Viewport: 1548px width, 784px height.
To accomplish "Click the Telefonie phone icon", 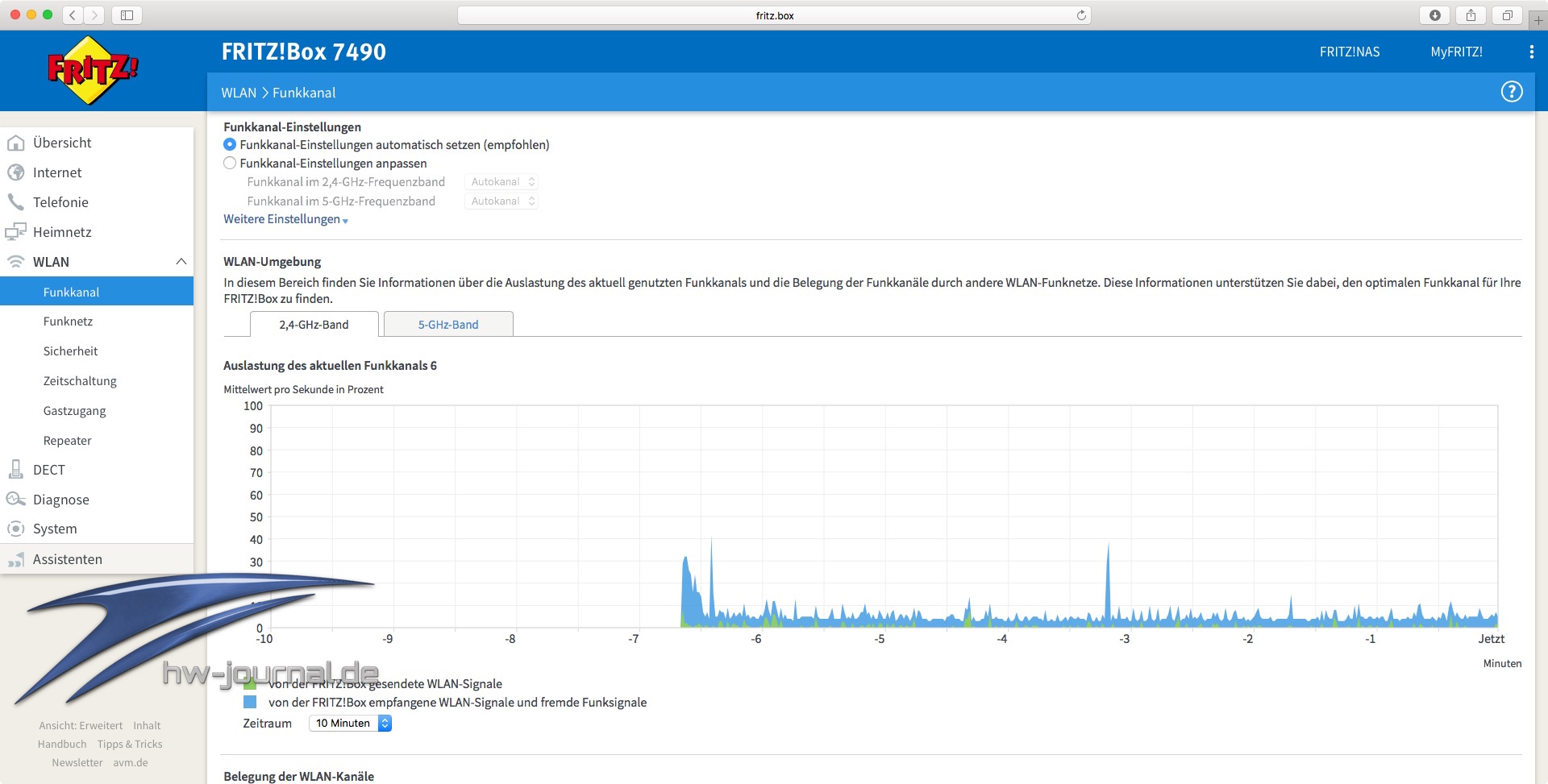I will click(x=15, y=202).
